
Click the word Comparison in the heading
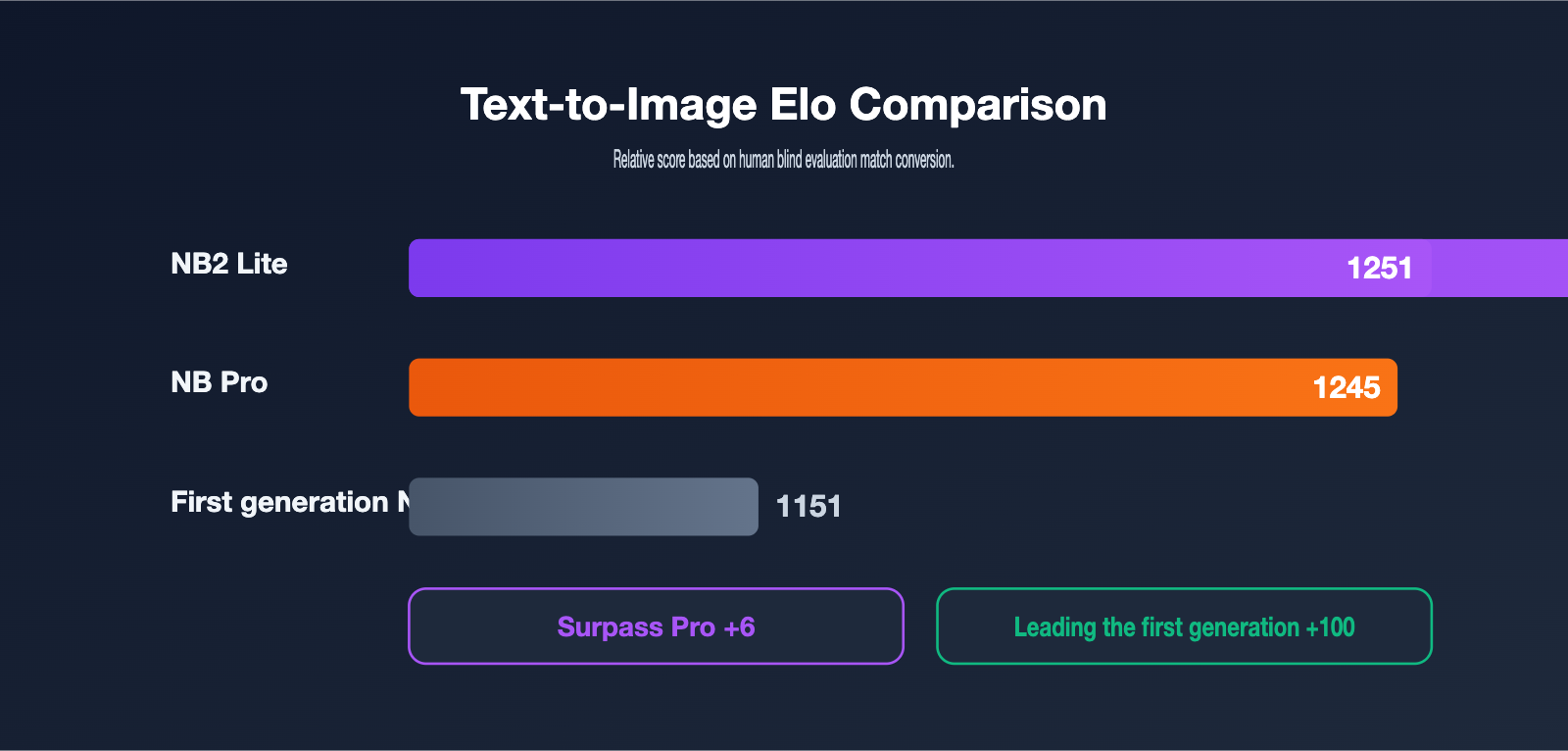(x=978, y=105)
